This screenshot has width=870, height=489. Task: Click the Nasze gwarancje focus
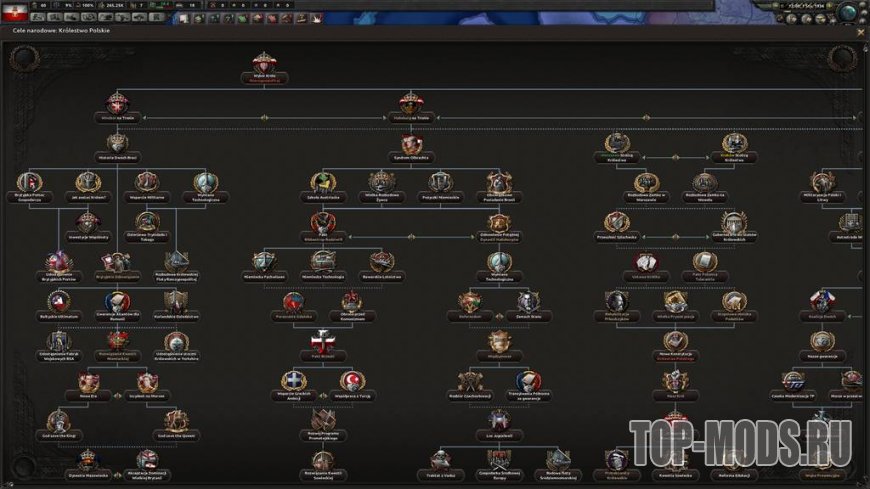(x=824, y=341)
